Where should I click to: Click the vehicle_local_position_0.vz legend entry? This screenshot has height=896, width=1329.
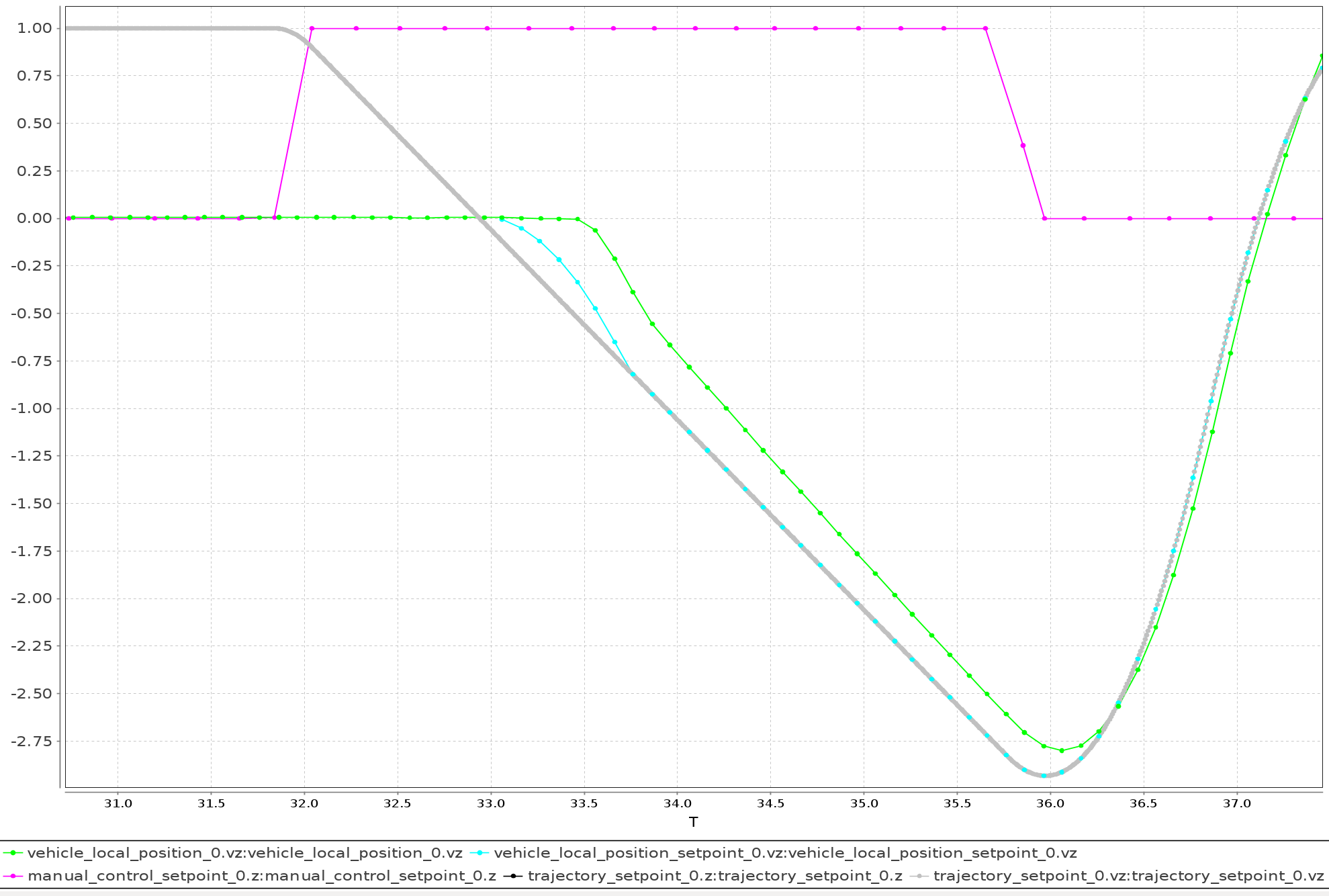[x=234, y=853]
